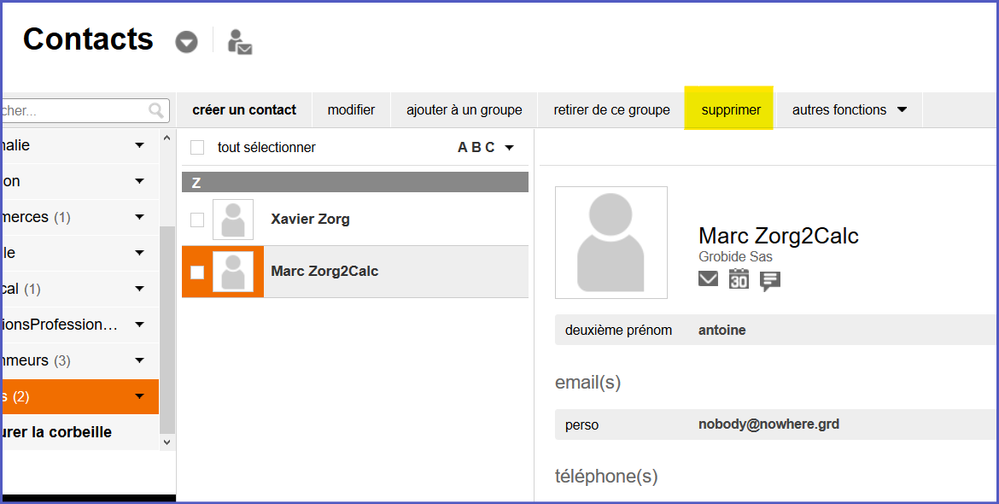Open the Contacts title dropdown circle icon
999x504 pixels.
(x=187, y=42)
